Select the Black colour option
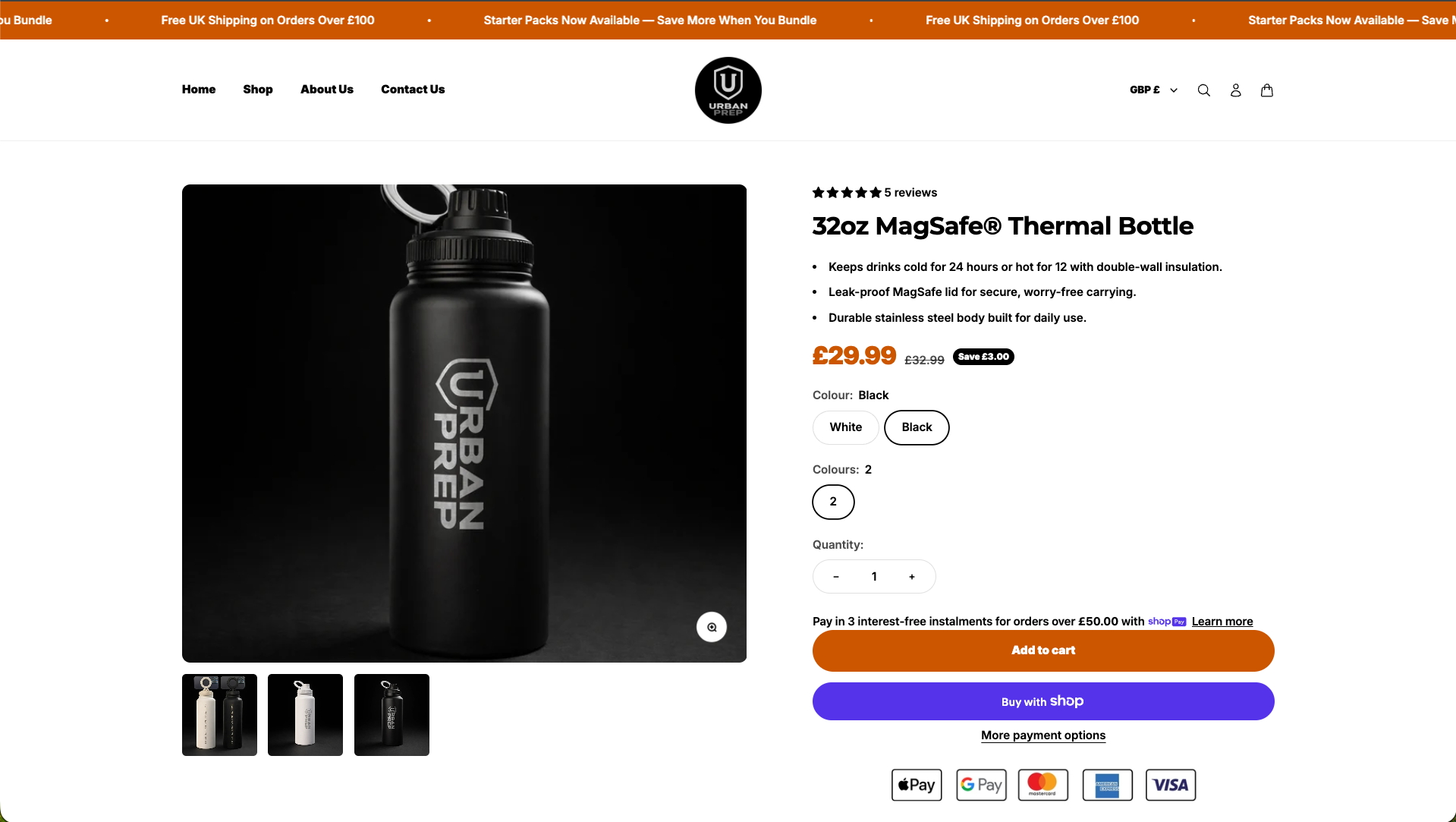This screenshot has height=822, width=1456. (917, 427)
